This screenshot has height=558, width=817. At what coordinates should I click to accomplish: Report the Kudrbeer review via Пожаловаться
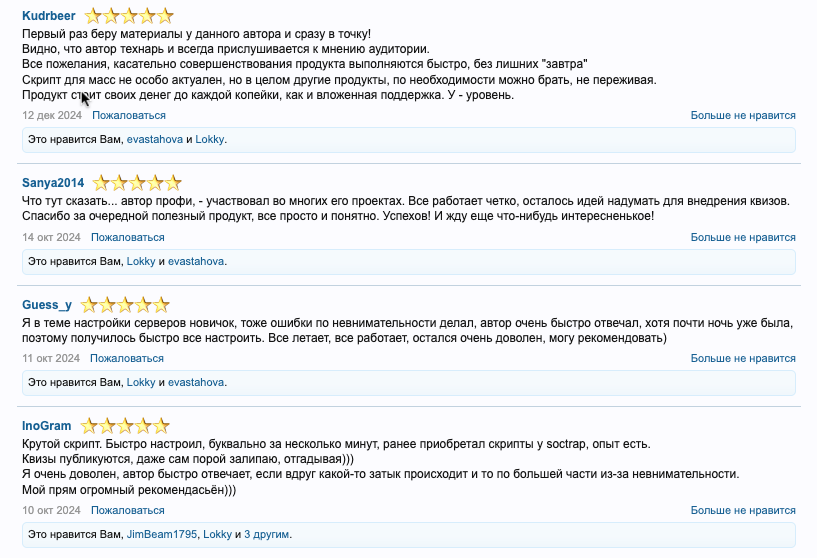coord(129,116)
